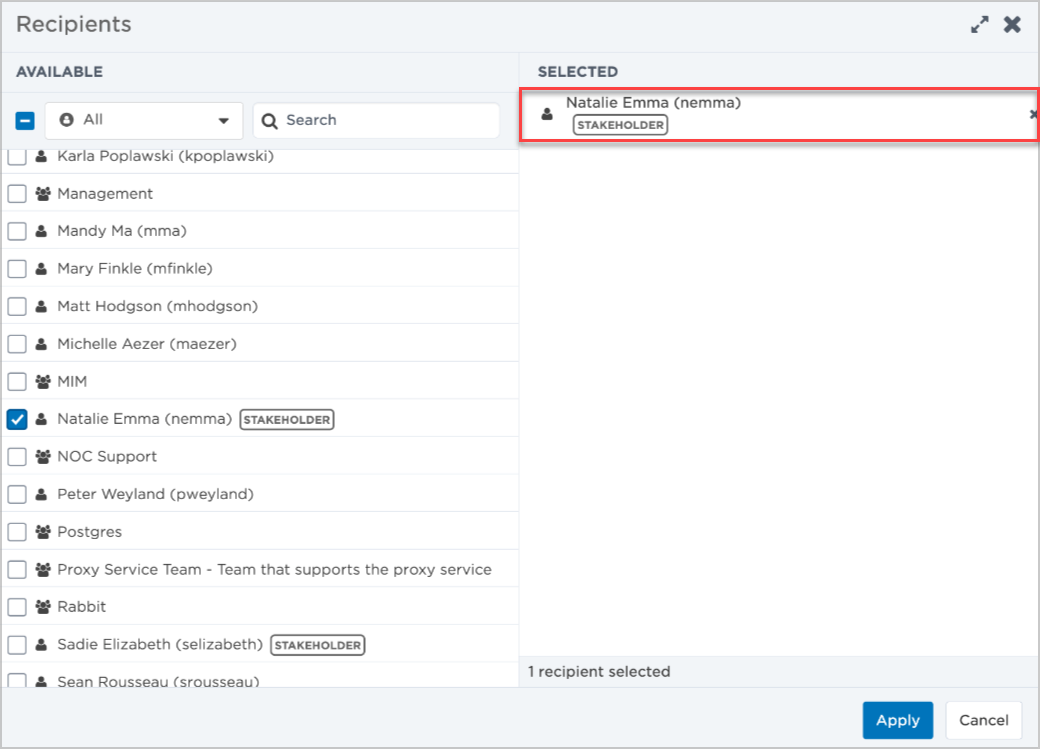Viewport: 1040px width, 749px height.
Task: Click the group icon beside Management
Action: coord(42,194)
